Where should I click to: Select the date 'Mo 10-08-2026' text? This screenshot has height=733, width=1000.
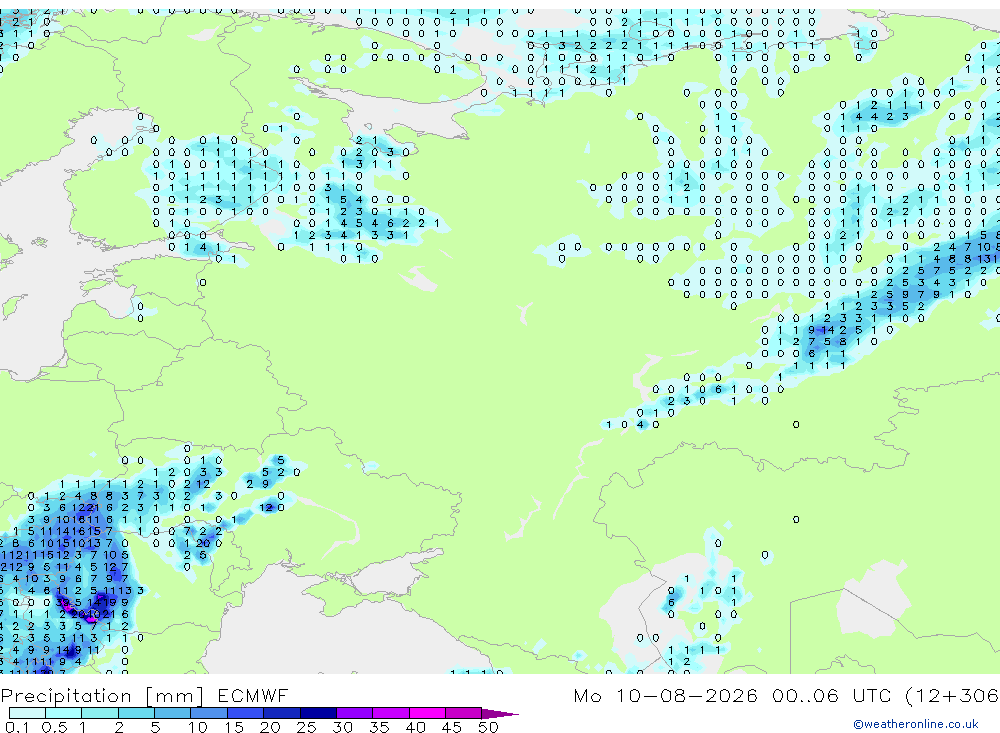click(x=665, y=695)
